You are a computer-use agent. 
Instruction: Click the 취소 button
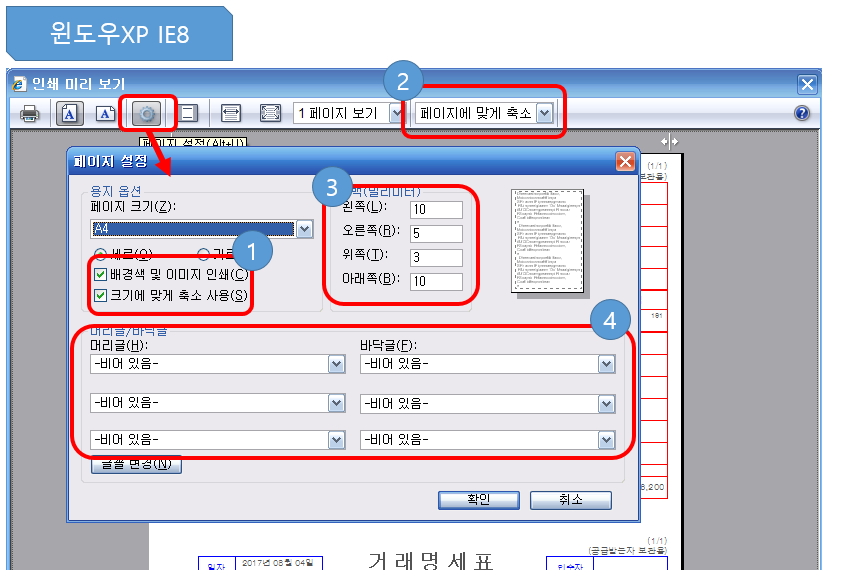[571, 500]
